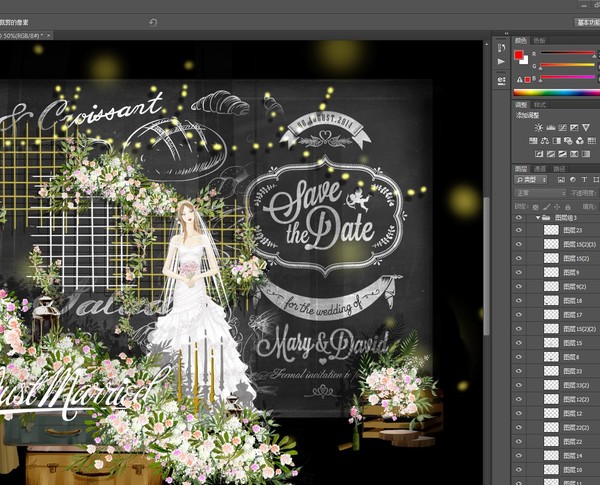This screenshot has width=600, height=485.
Task: Click the B channel slider
Action: coord(567,78)
